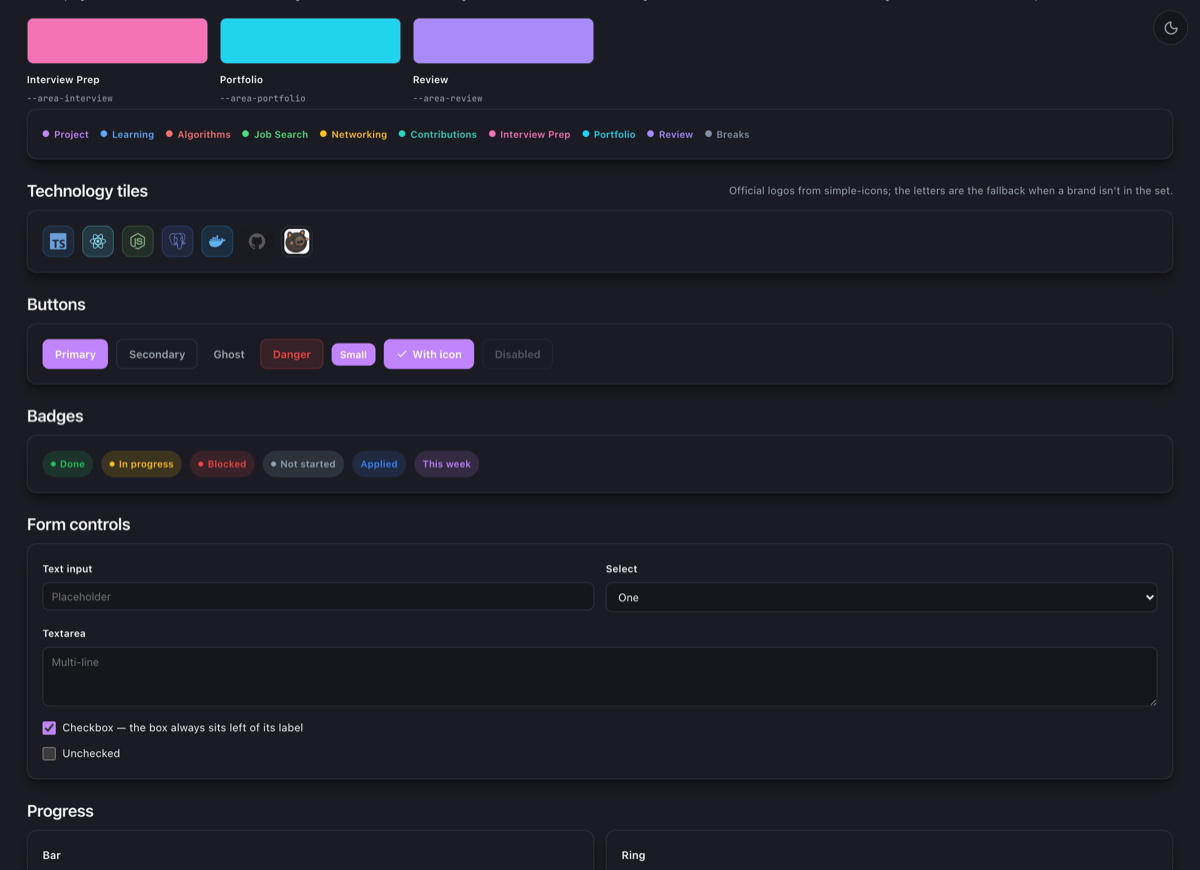1200x870 pixels.
Task: Click inside the Multi-line textarea
Action: point(600,677)
